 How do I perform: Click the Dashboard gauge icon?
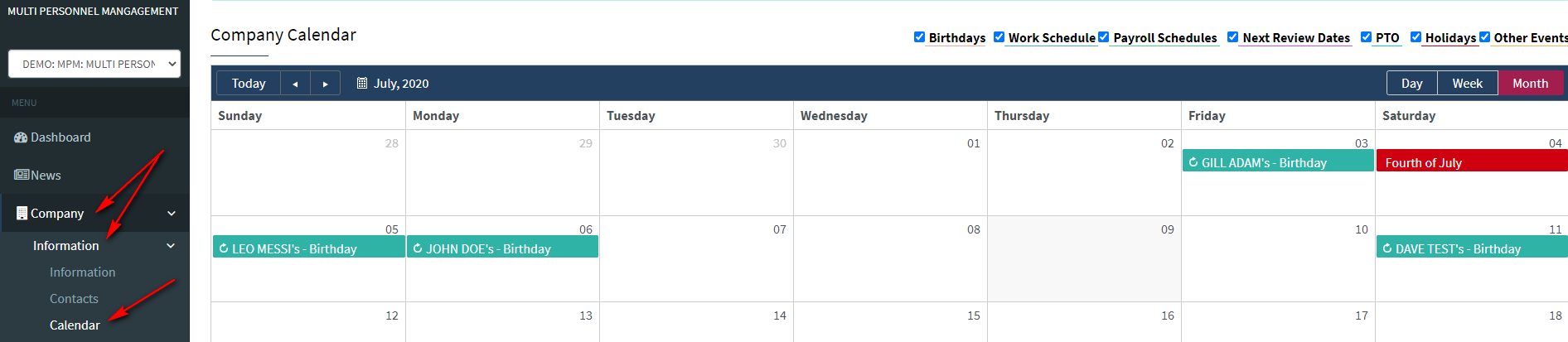click(21, 137)
